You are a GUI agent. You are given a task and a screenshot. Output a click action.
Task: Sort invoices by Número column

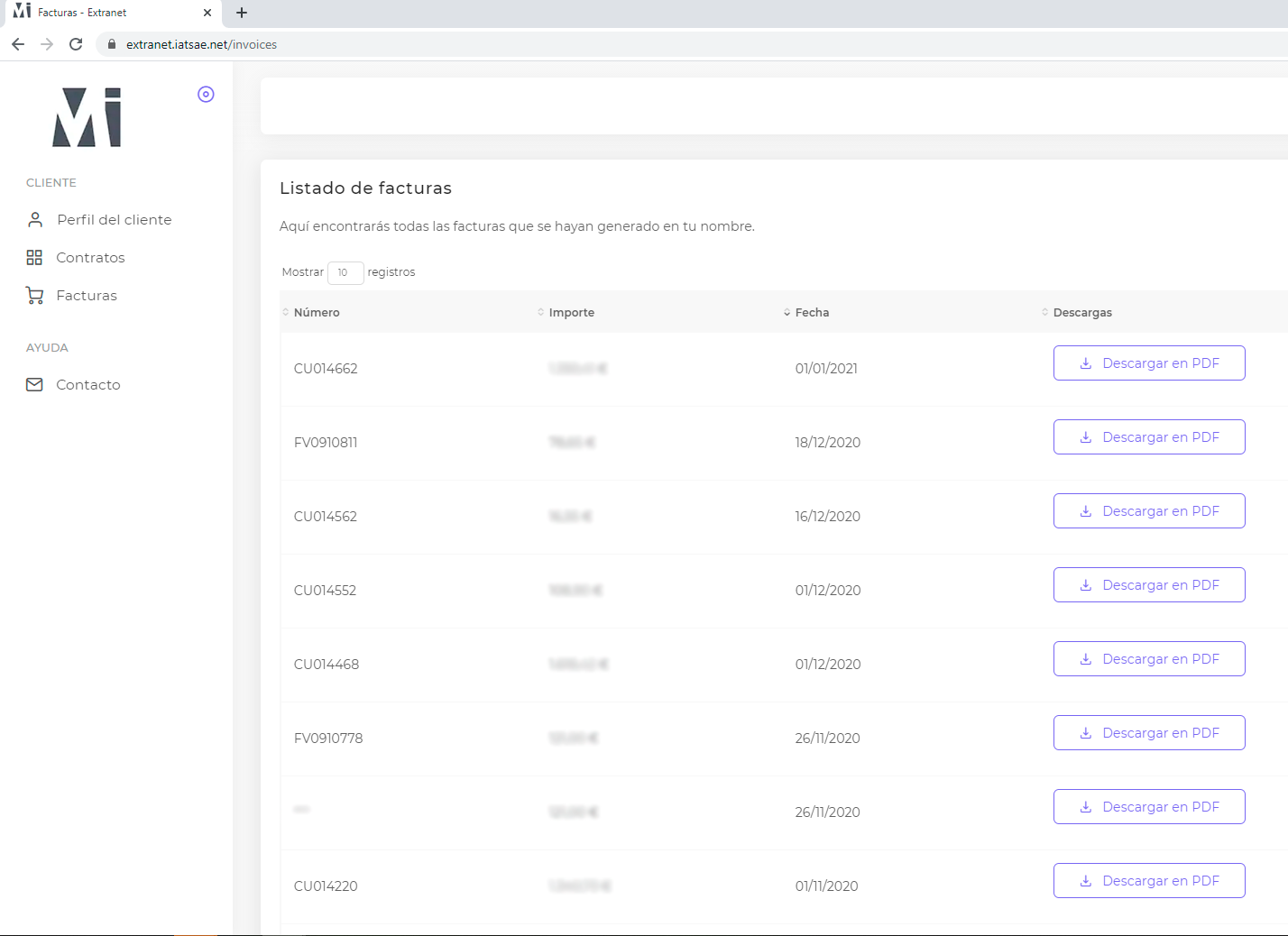(x=317, y=313)
